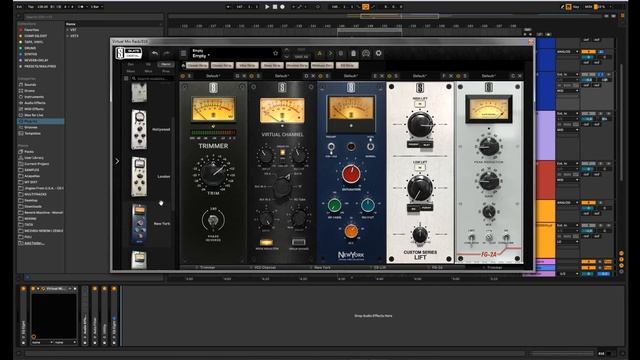Open the Custom Series Lift Default preset dropdown
640x360 pixels.
point(420,76)
